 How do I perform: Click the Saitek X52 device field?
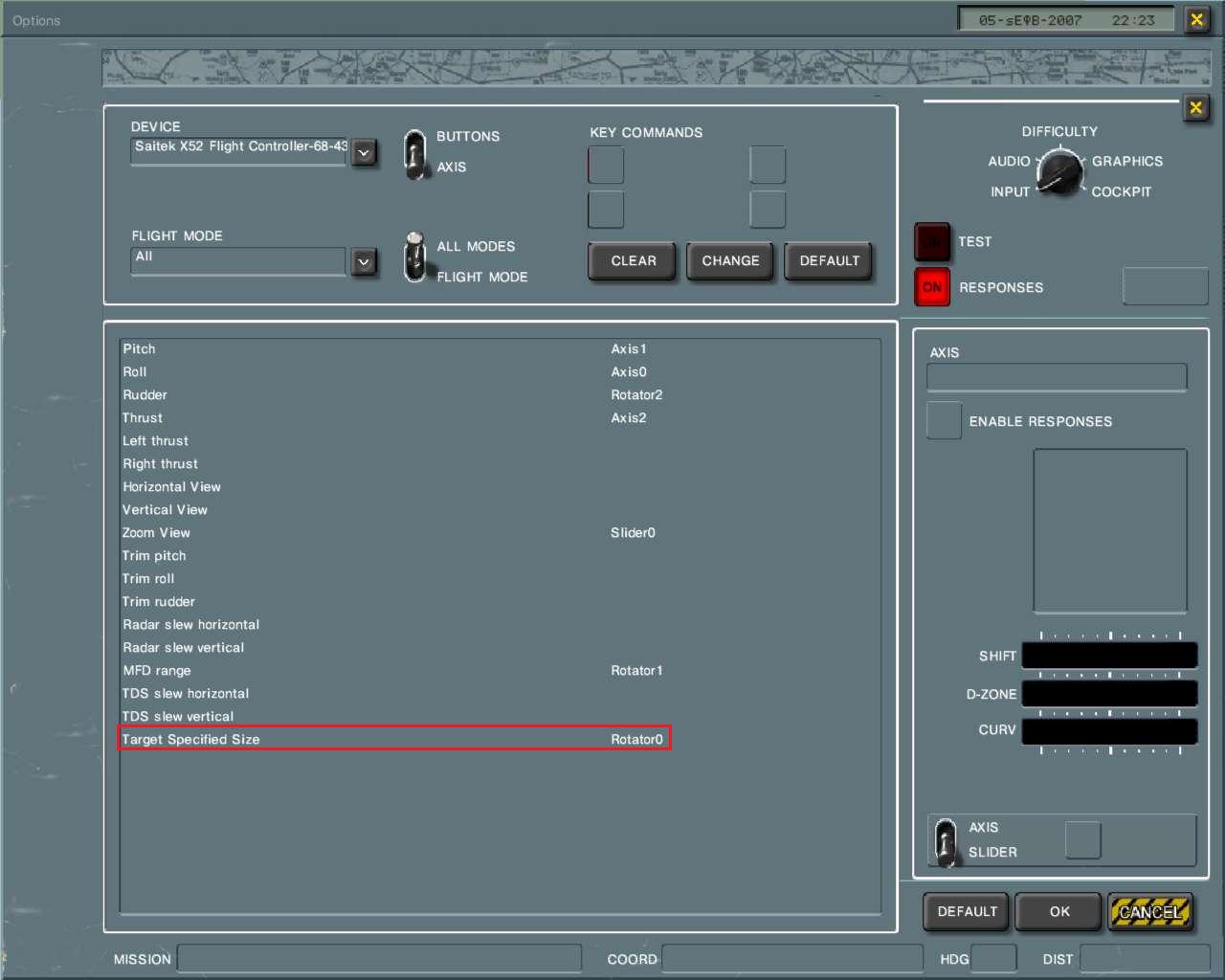tap(238, 151)
